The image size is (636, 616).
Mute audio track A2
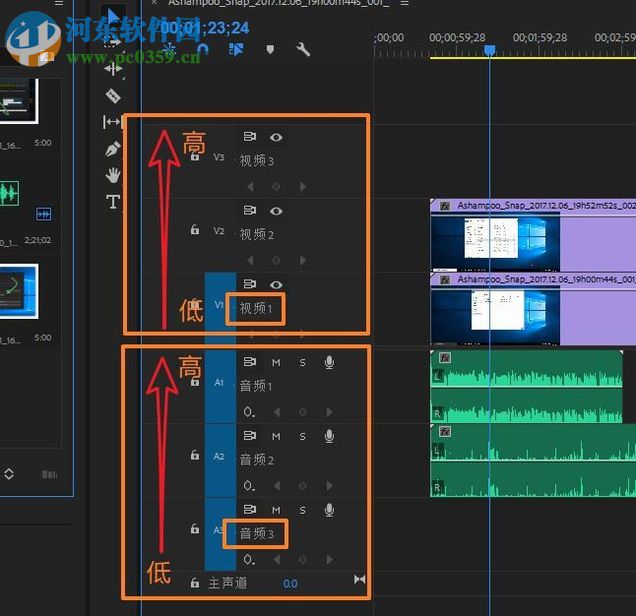pyautogui.click(x=276, y=436)
